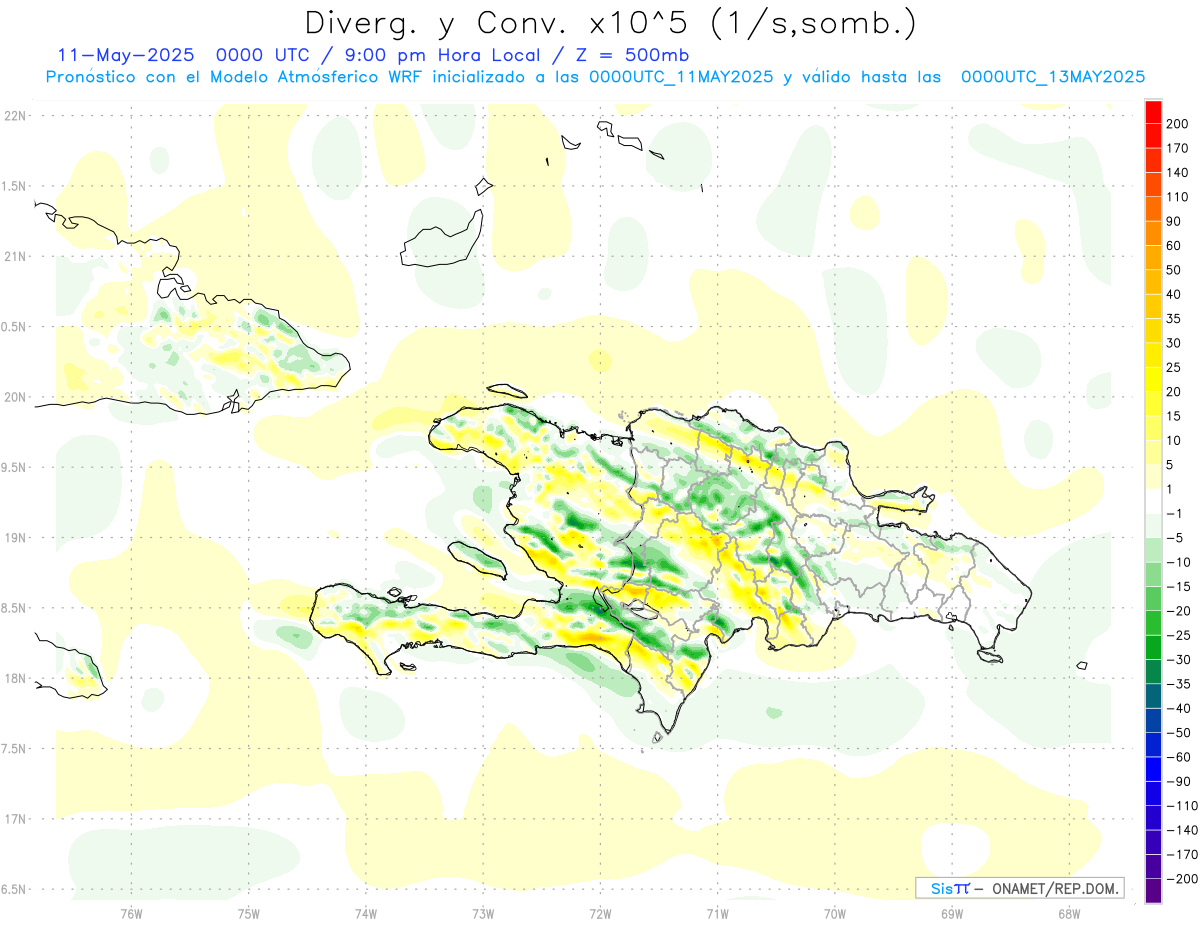Click the '17N' latitude label
Image resolution: width=1200 pixels, height=927 pixels.
pos(15,819)
